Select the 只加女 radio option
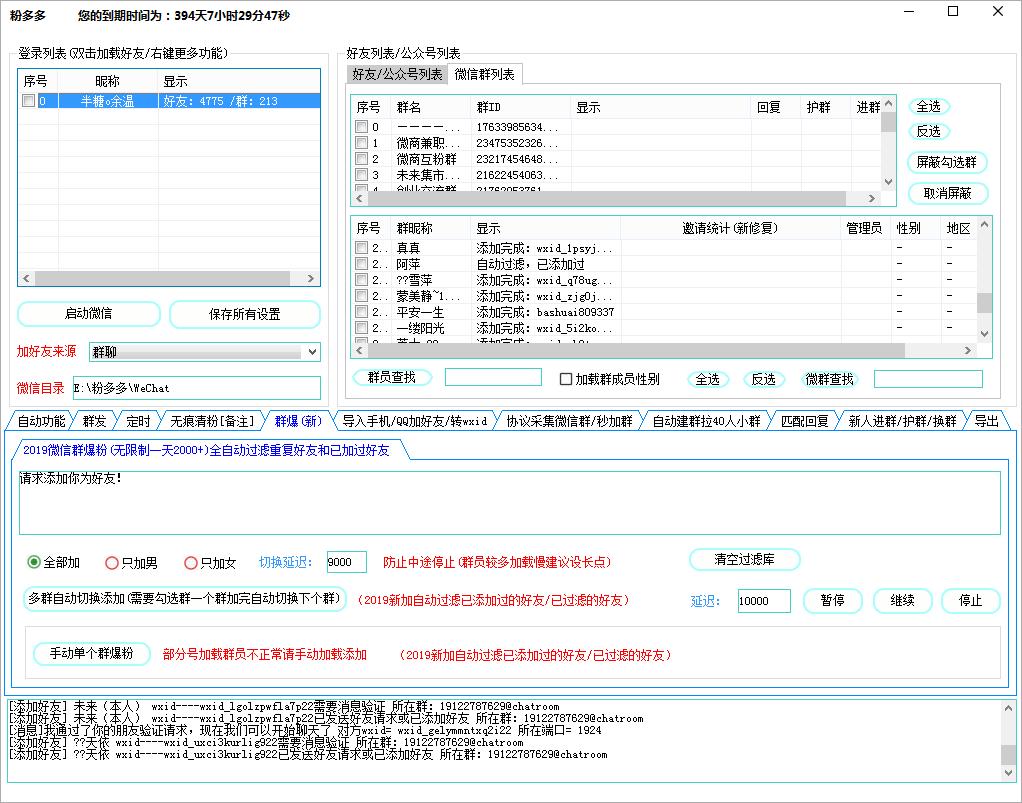Viewport: 1022px width, 803px height. coord(191,563)
